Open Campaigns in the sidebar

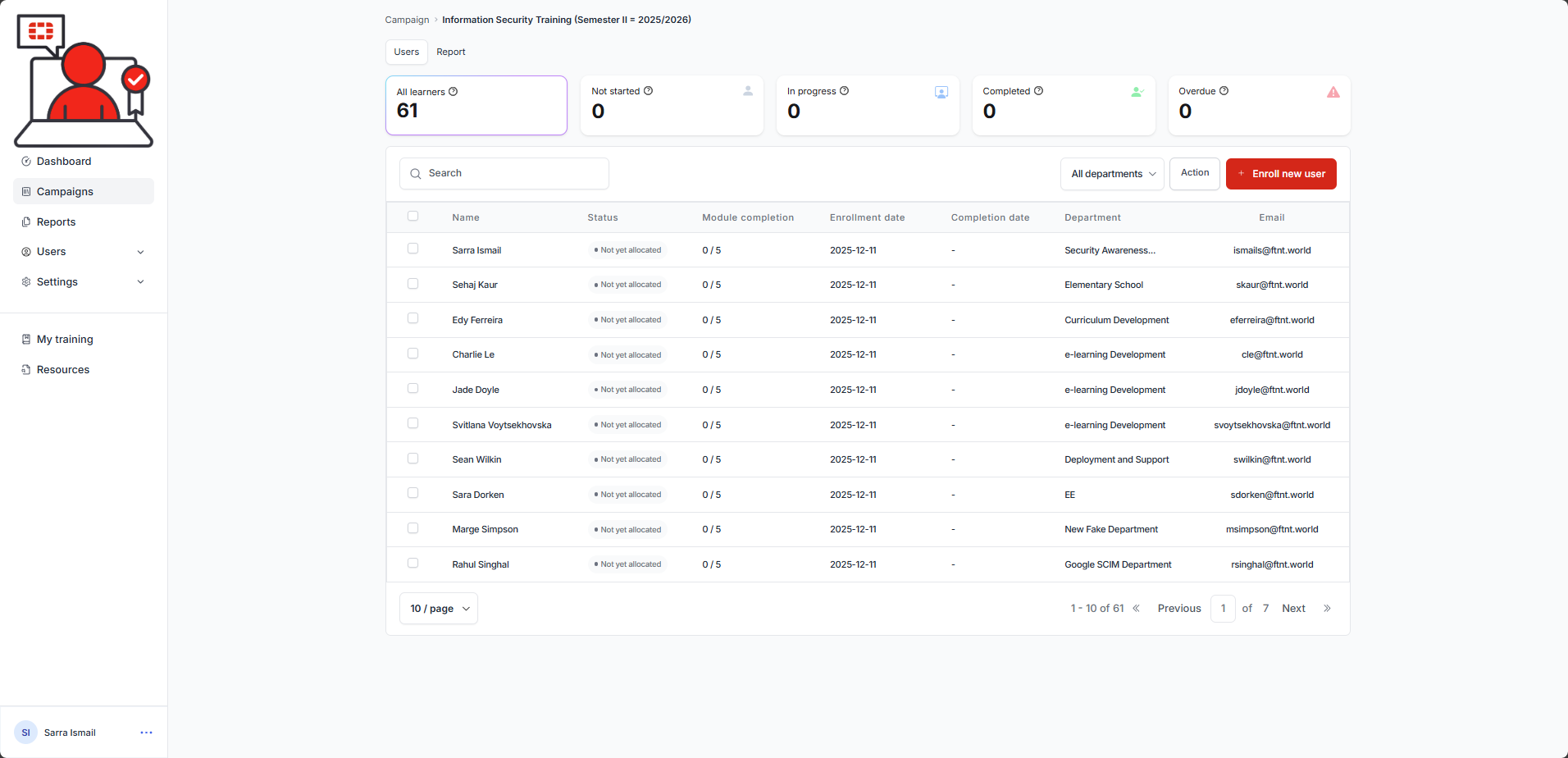(84, 192)
